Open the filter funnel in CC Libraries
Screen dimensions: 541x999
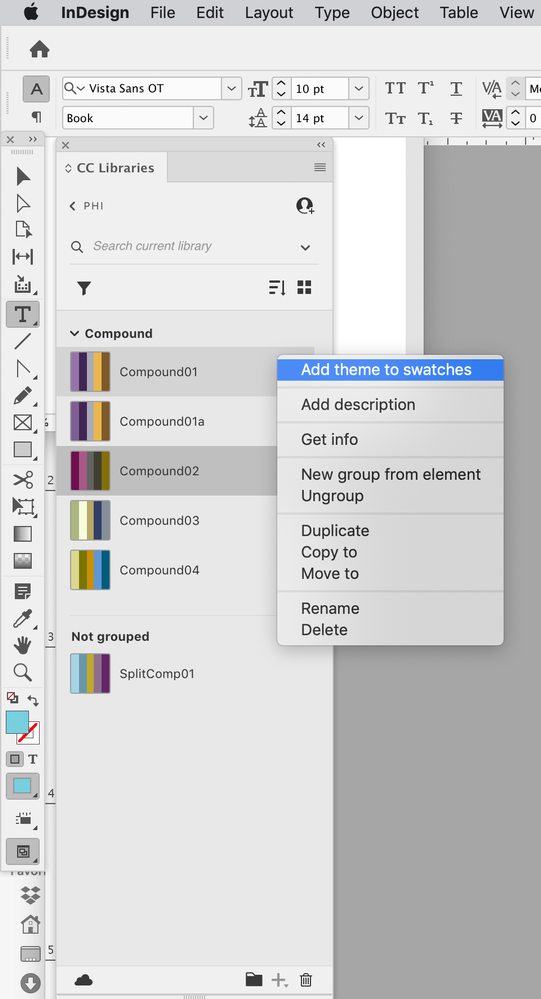point(84,288)
